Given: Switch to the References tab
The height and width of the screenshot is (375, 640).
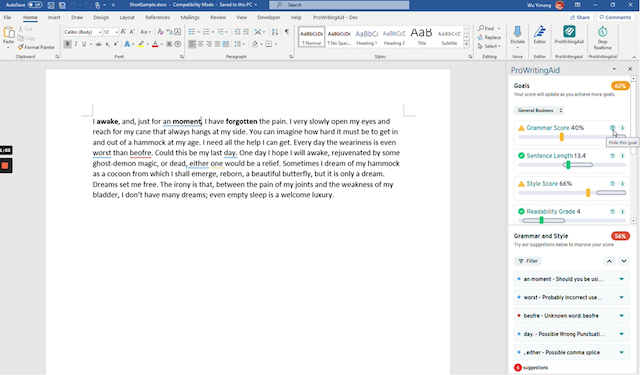Looking at the screenshot, I should click(158, 18).
